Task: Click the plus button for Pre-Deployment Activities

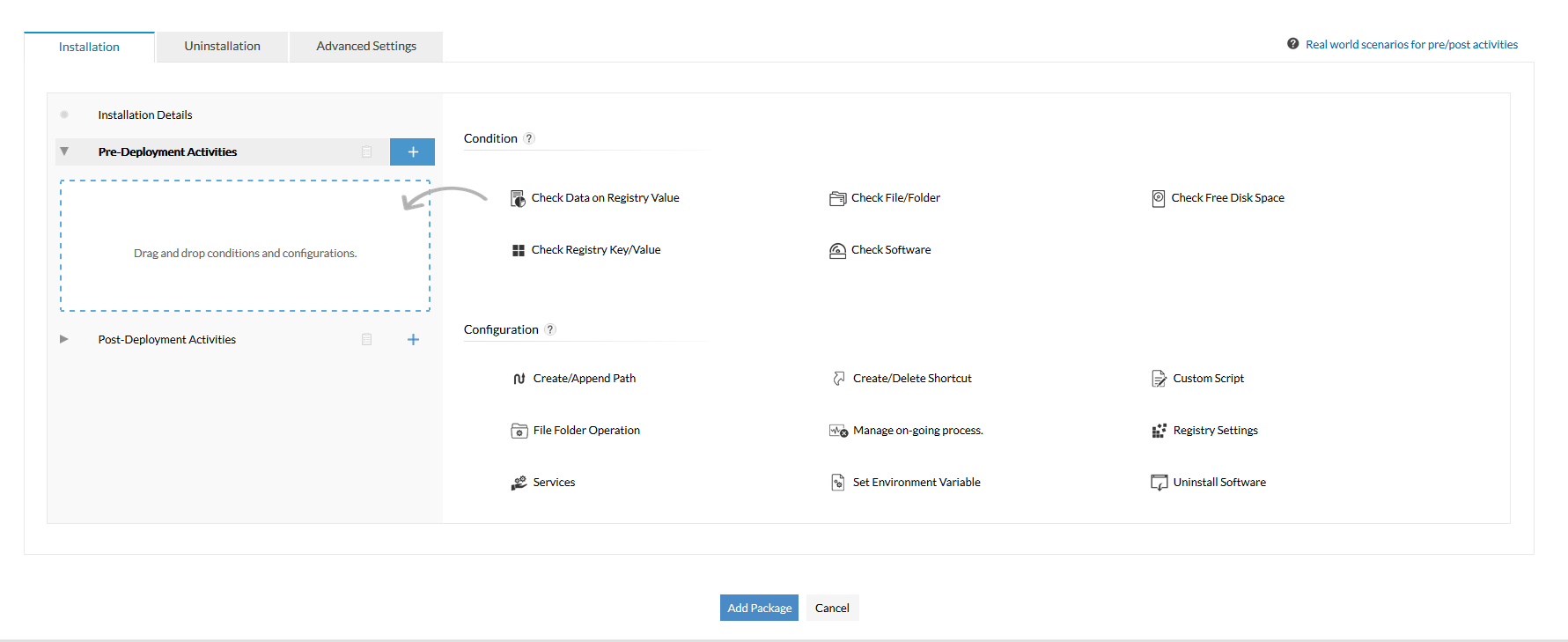Action: point(412,151)
